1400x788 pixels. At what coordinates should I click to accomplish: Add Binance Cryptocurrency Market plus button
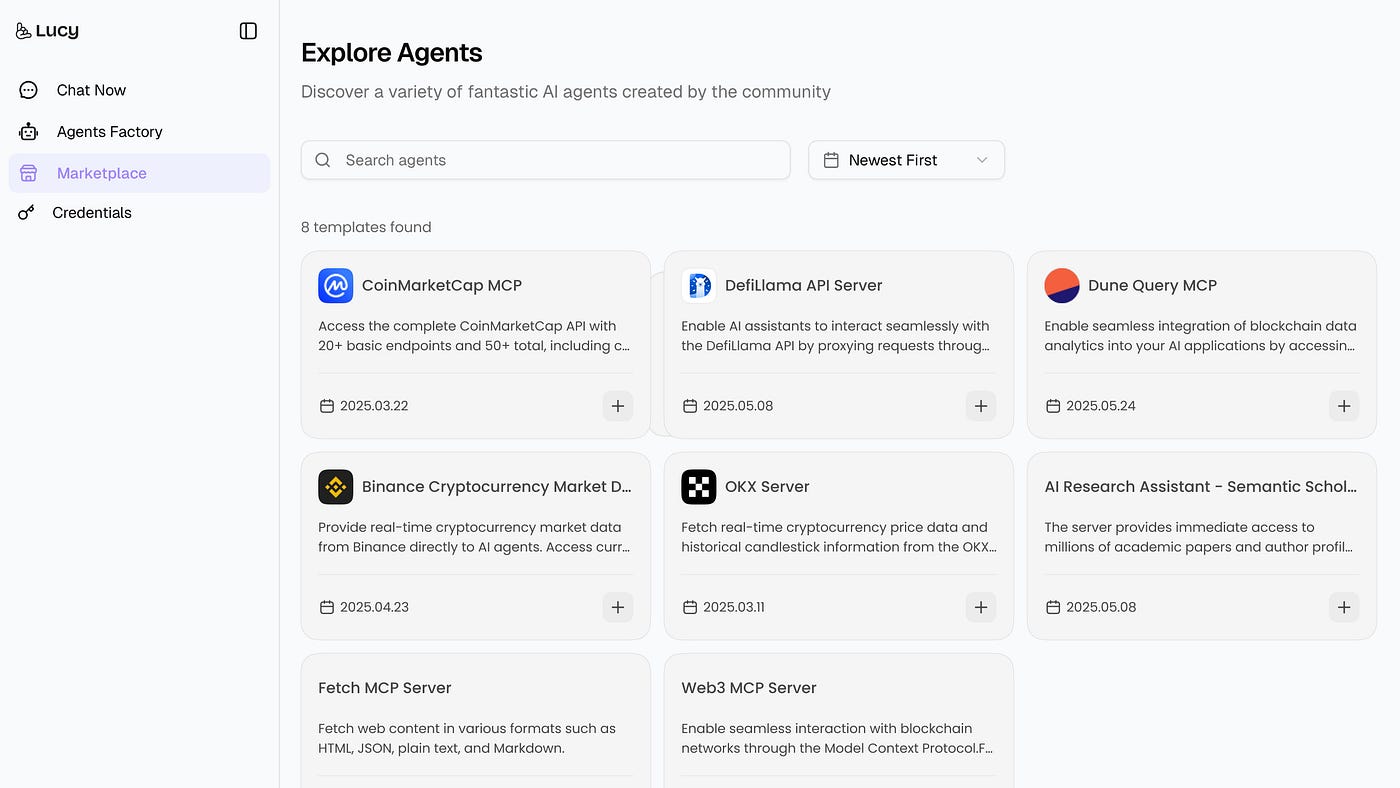coord(618,607)
